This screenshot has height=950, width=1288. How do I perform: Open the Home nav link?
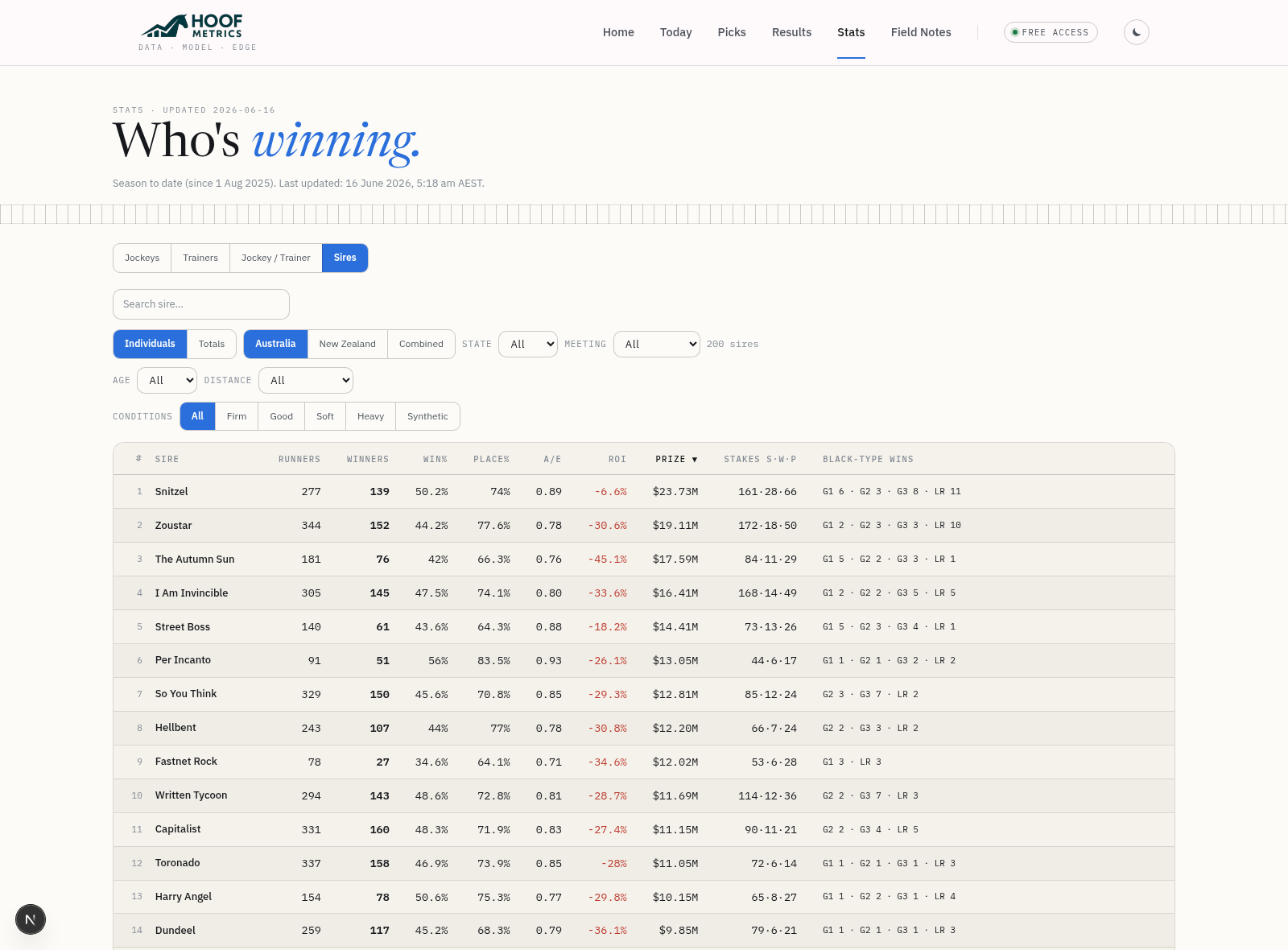(618, 32)
